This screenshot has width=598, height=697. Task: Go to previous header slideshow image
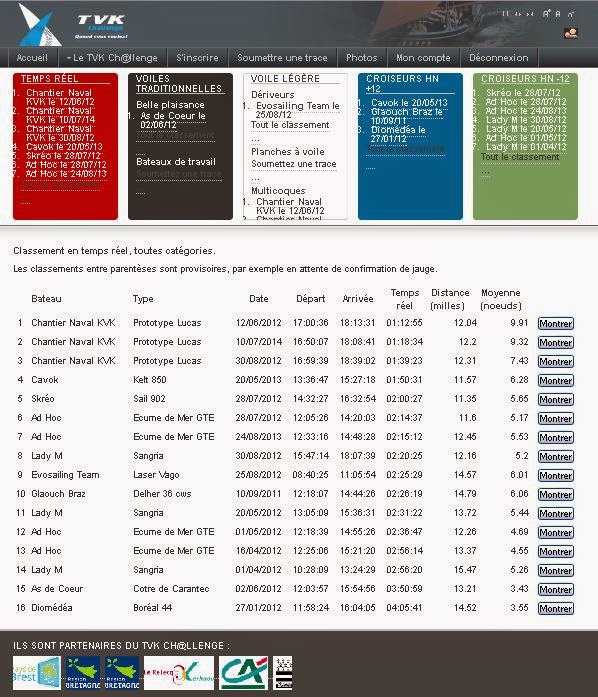(518, 14)
